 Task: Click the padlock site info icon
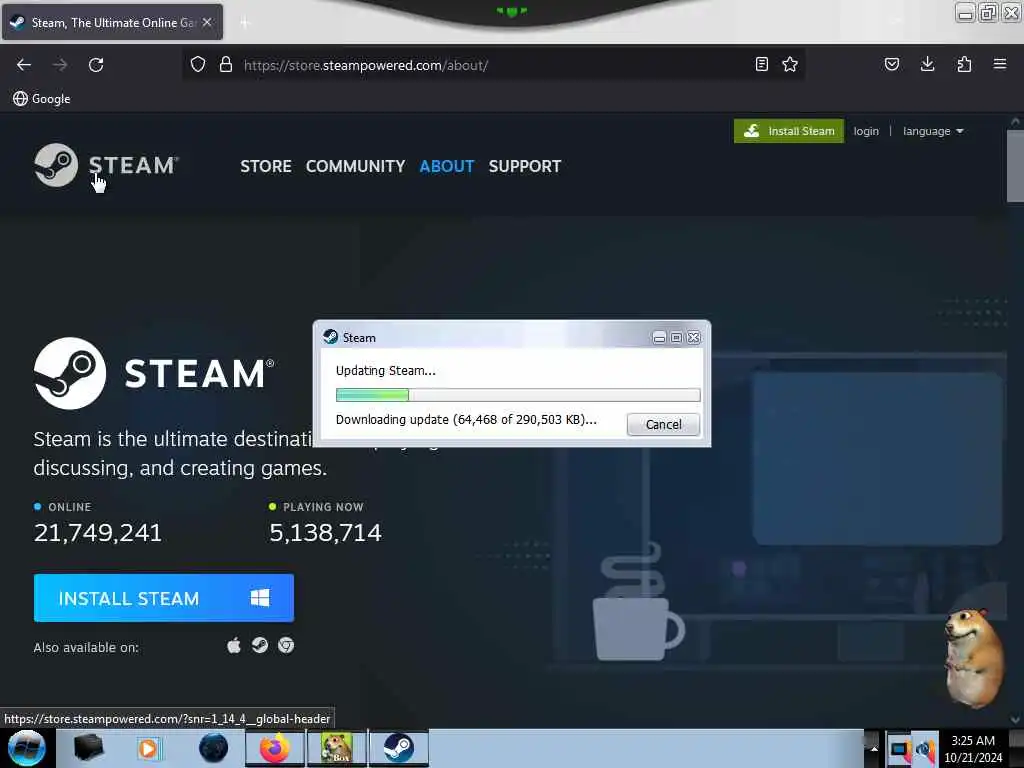point(226,65)
